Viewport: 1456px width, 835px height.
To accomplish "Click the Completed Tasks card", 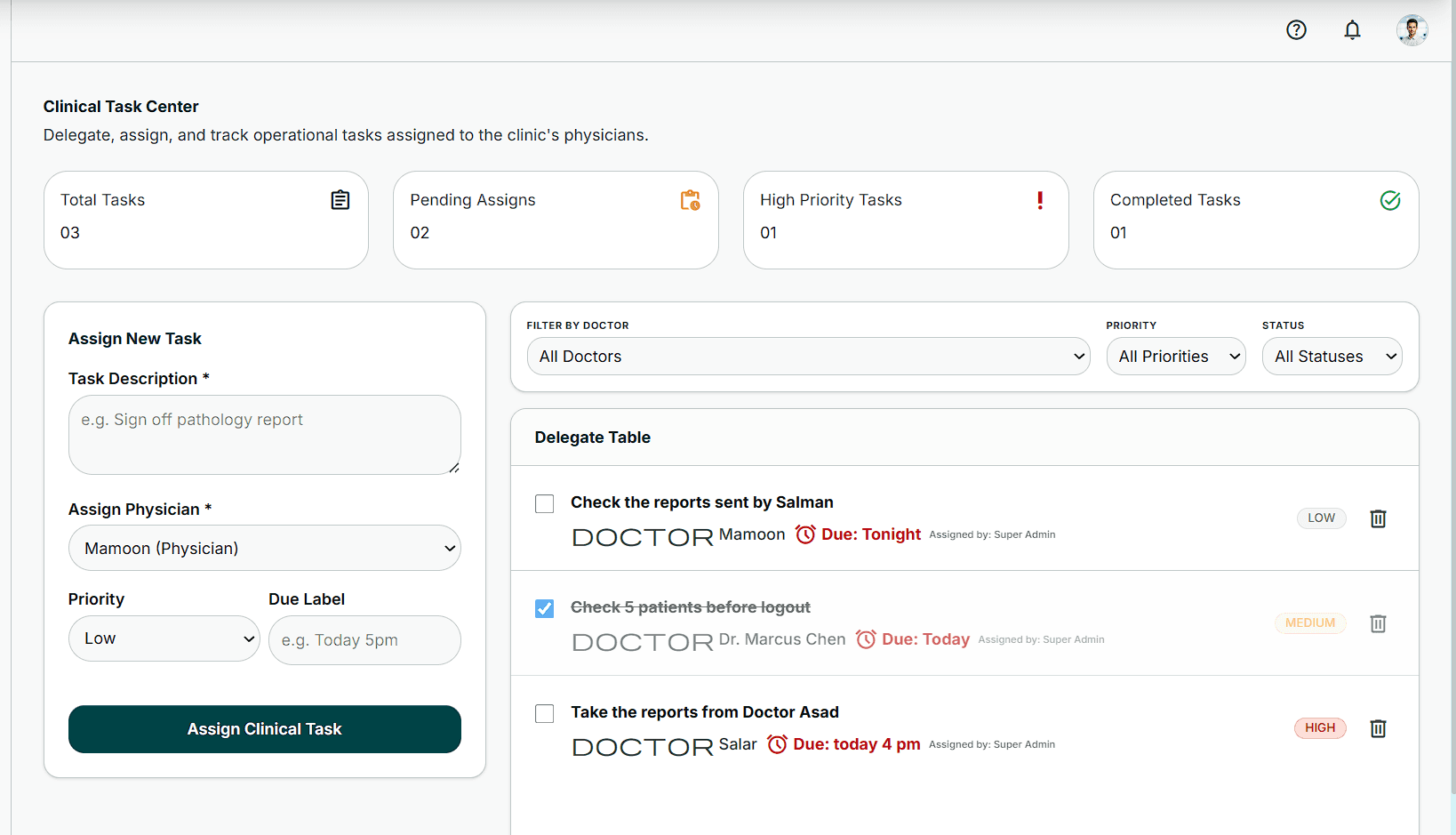I will click(1256, 220).
